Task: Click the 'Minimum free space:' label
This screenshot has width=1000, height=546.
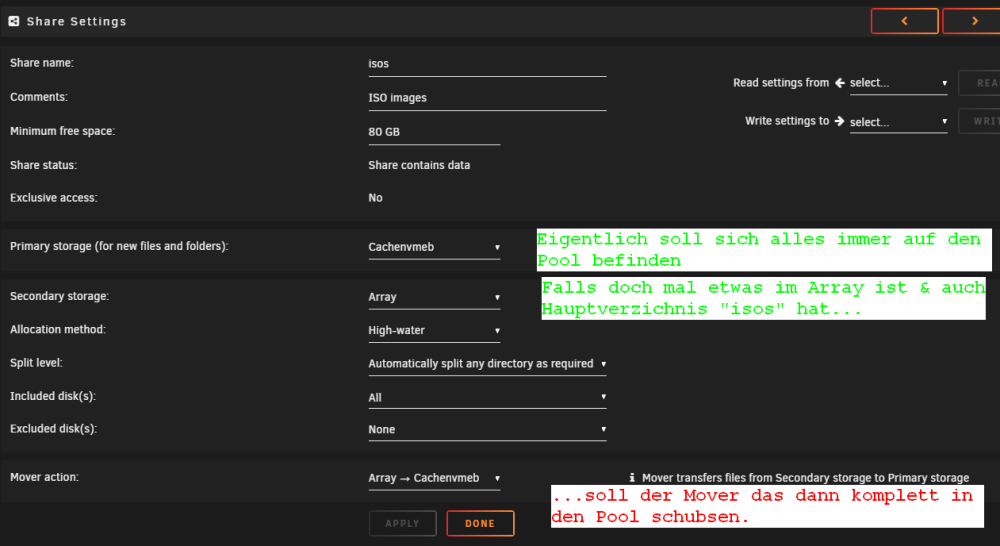Action: [x=62, y=131]
